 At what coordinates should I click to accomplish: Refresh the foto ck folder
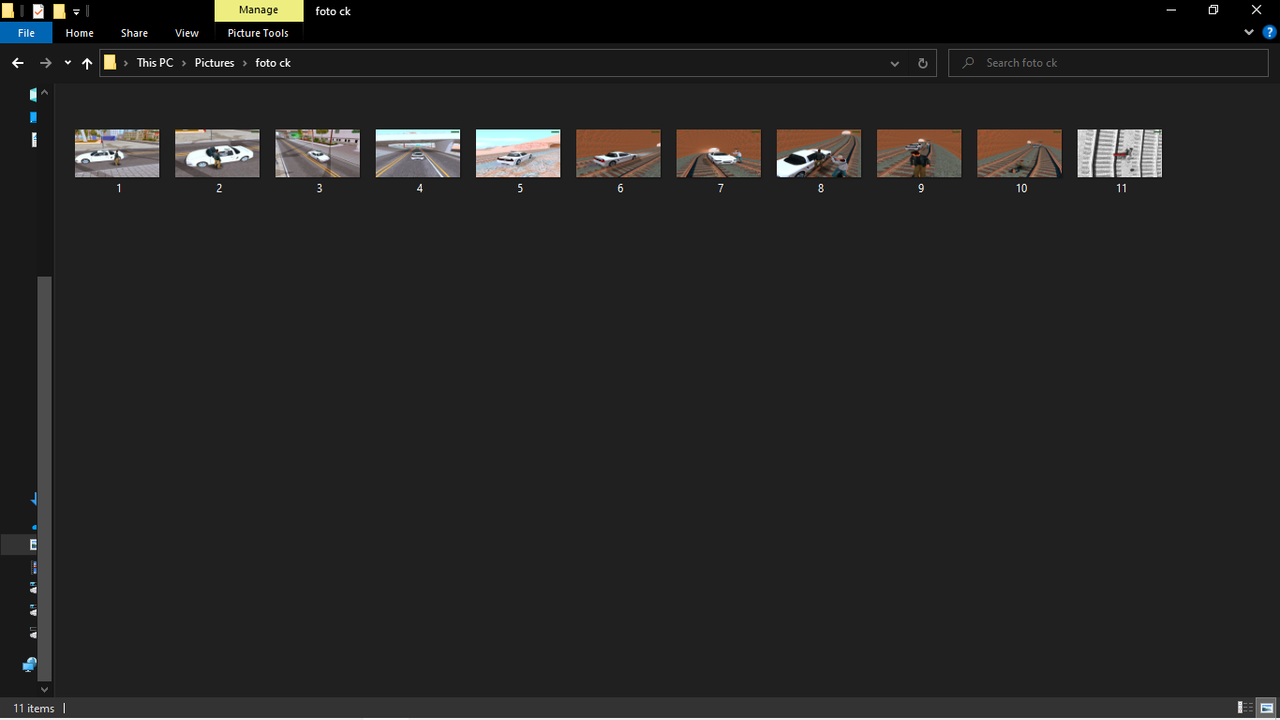(923, 63)
